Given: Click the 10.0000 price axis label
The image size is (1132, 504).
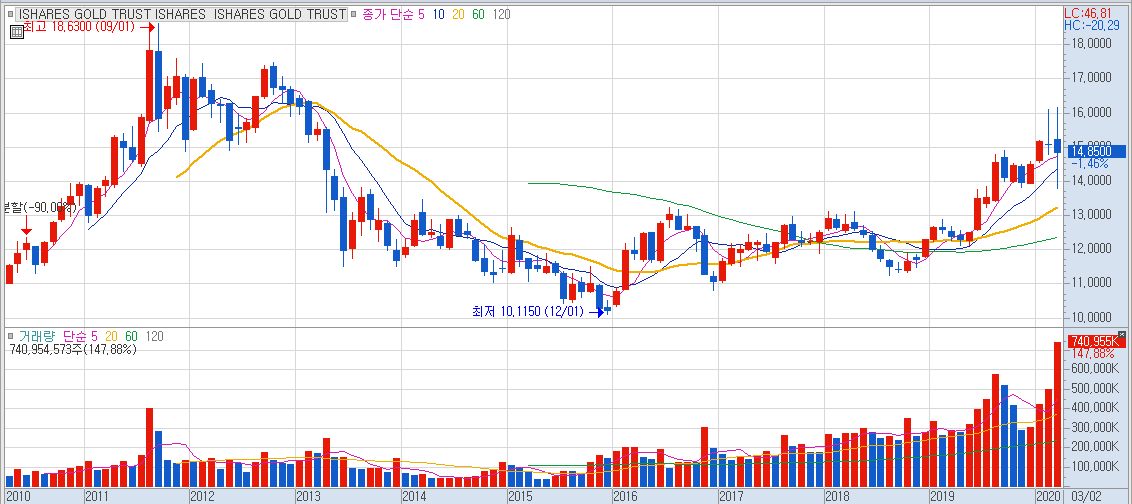Looking at the screenshot, I should click(x=1092, y=318).
